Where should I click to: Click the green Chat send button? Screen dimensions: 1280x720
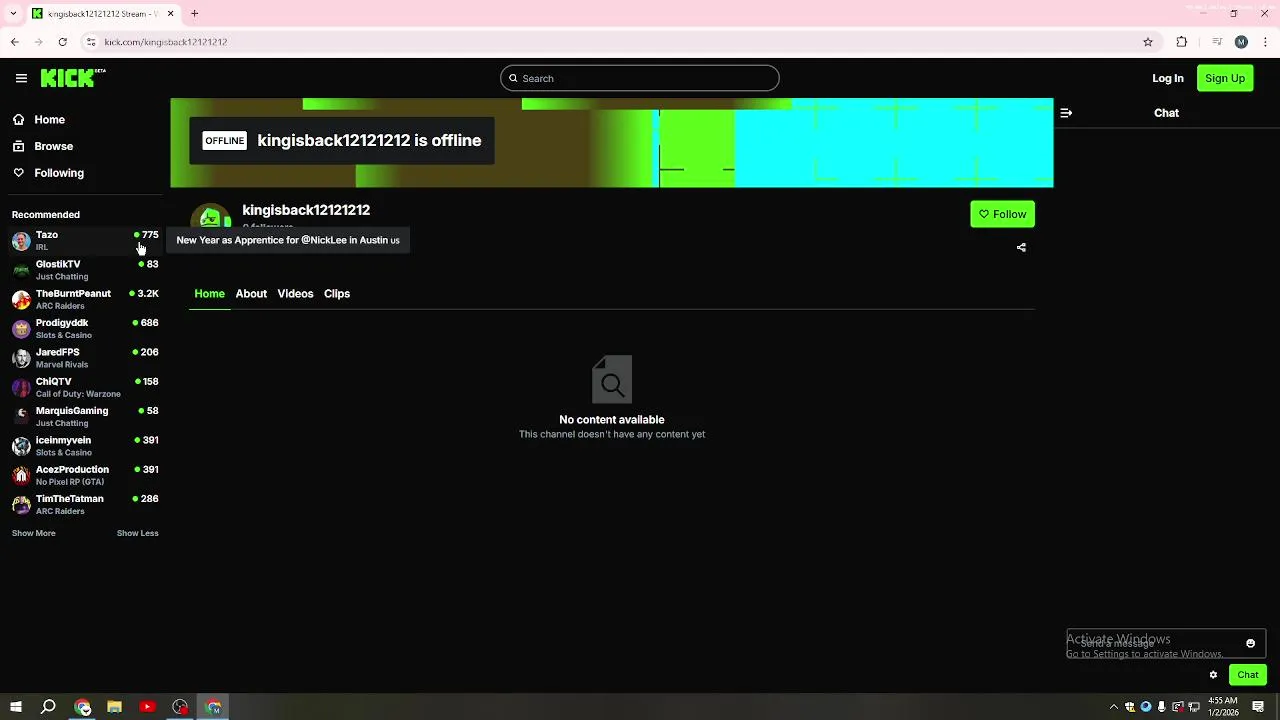point(1247,675)
